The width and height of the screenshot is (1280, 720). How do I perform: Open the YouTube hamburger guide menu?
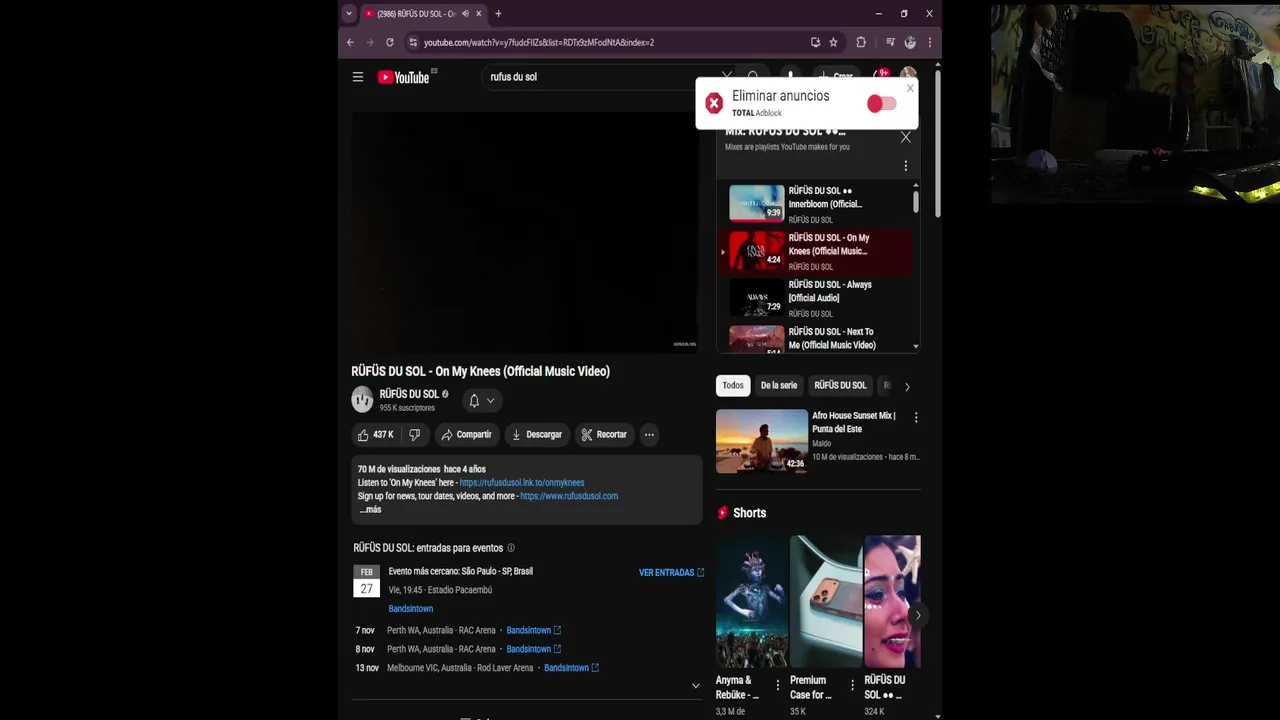coord(358,77)
